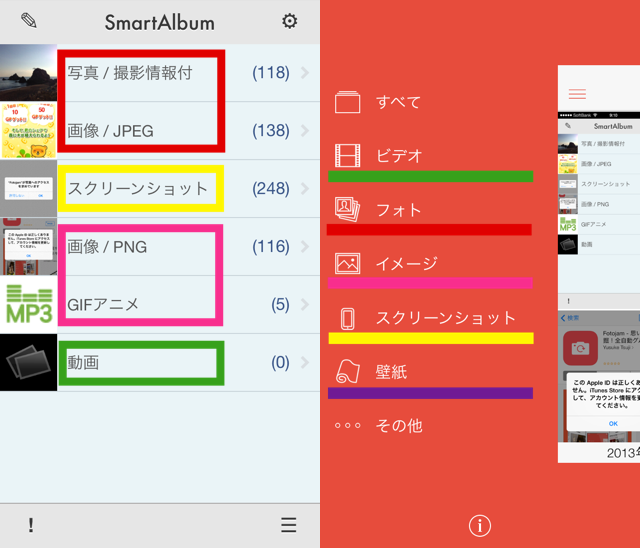Tap the SmartAlbum header title

point(160,22)
